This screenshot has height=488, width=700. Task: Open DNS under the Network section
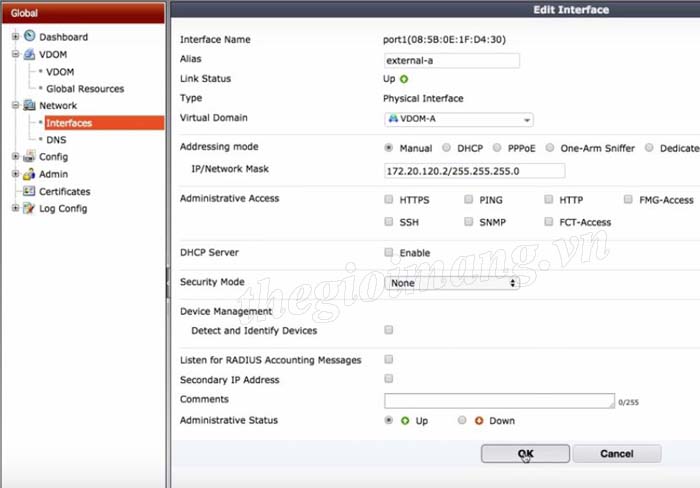tap(56, 140)
